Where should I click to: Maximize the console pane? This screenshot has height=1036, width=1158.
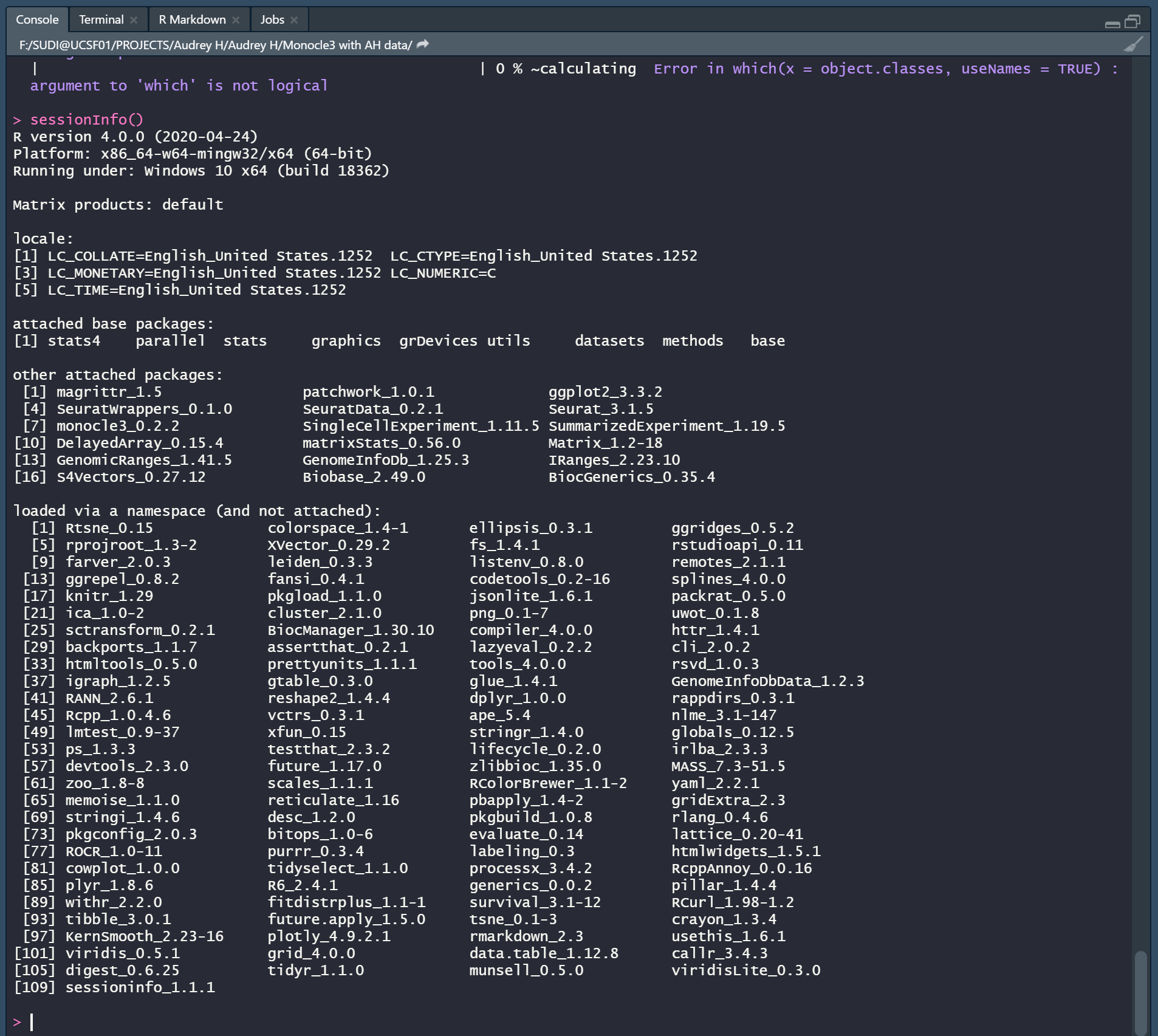(1134, 22)
